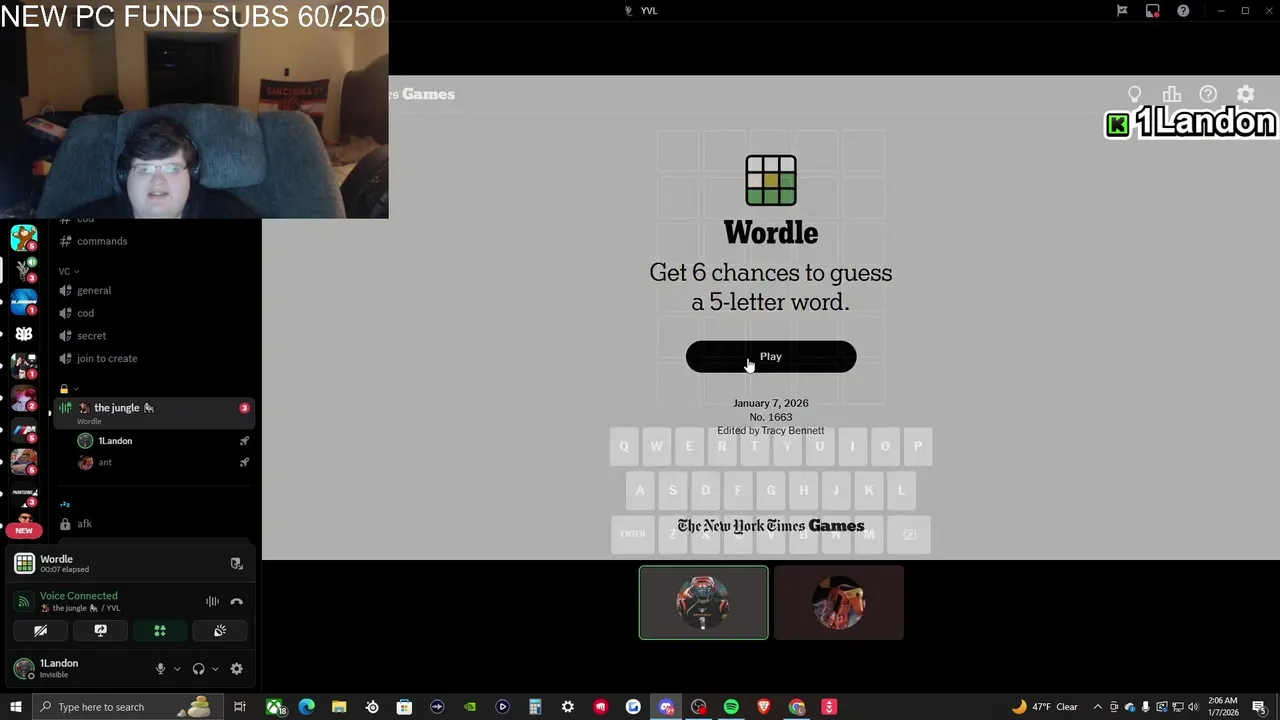Image resolution: width=1280 pixels, height=720 pixels.
Task: Open the Phantoms server icon
Action: coord(24,494)
